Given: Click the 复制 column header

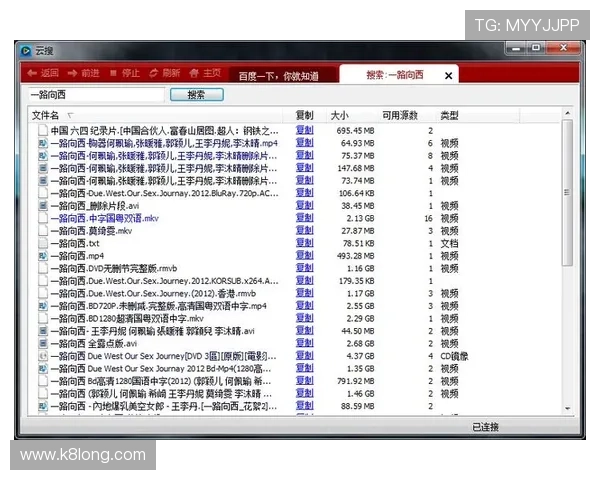Looking at the screenshot, I should coord(304,115).
